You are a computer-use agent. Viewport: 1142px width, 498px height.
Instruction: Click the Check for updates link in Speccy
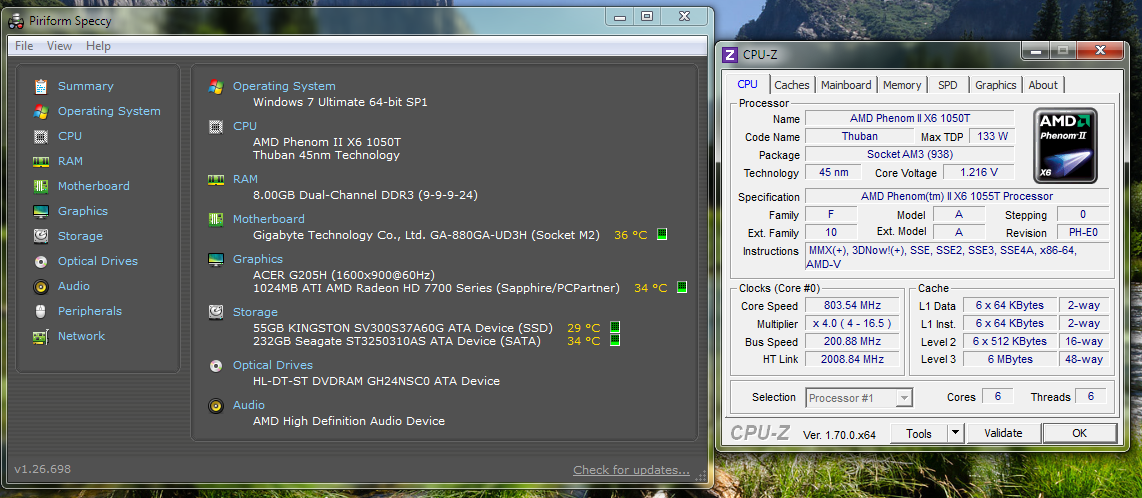coord(631,470)
